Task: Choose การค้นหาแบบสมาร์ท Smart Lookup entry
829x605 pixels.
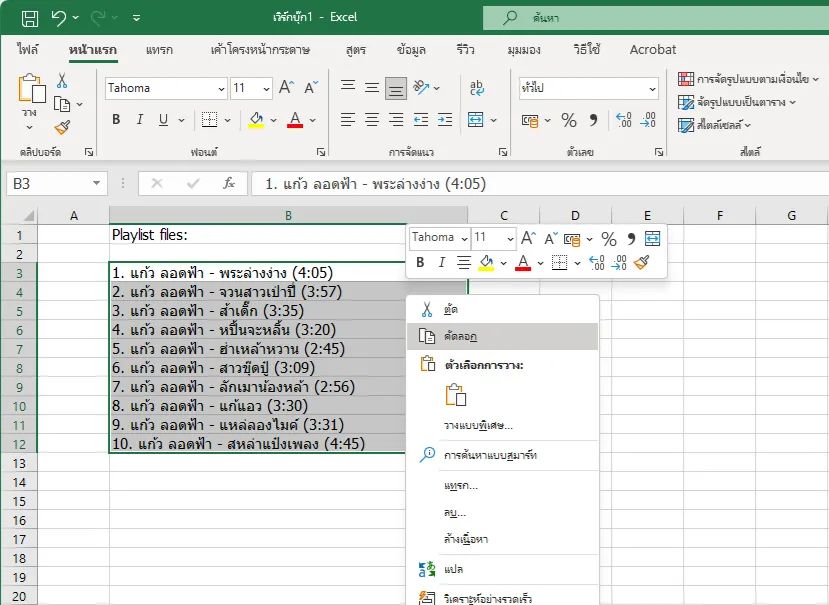Action: (502, 455)
